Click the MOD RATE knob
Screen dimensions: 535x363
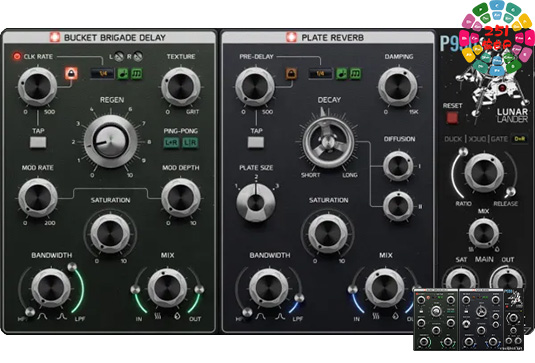38,198
